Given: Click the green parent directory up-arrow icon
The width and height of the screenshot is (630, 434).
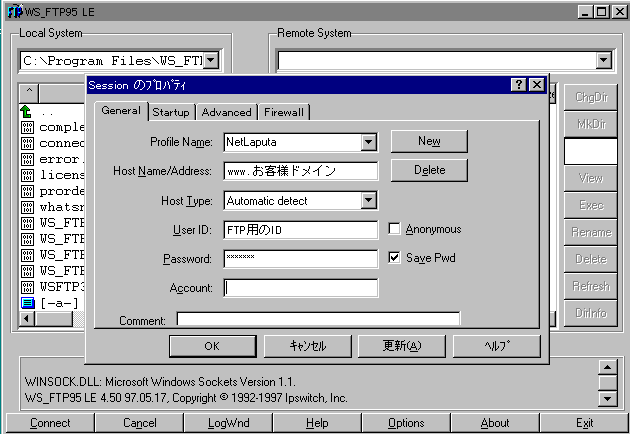Looking at the screenshot, I should 26,111.
